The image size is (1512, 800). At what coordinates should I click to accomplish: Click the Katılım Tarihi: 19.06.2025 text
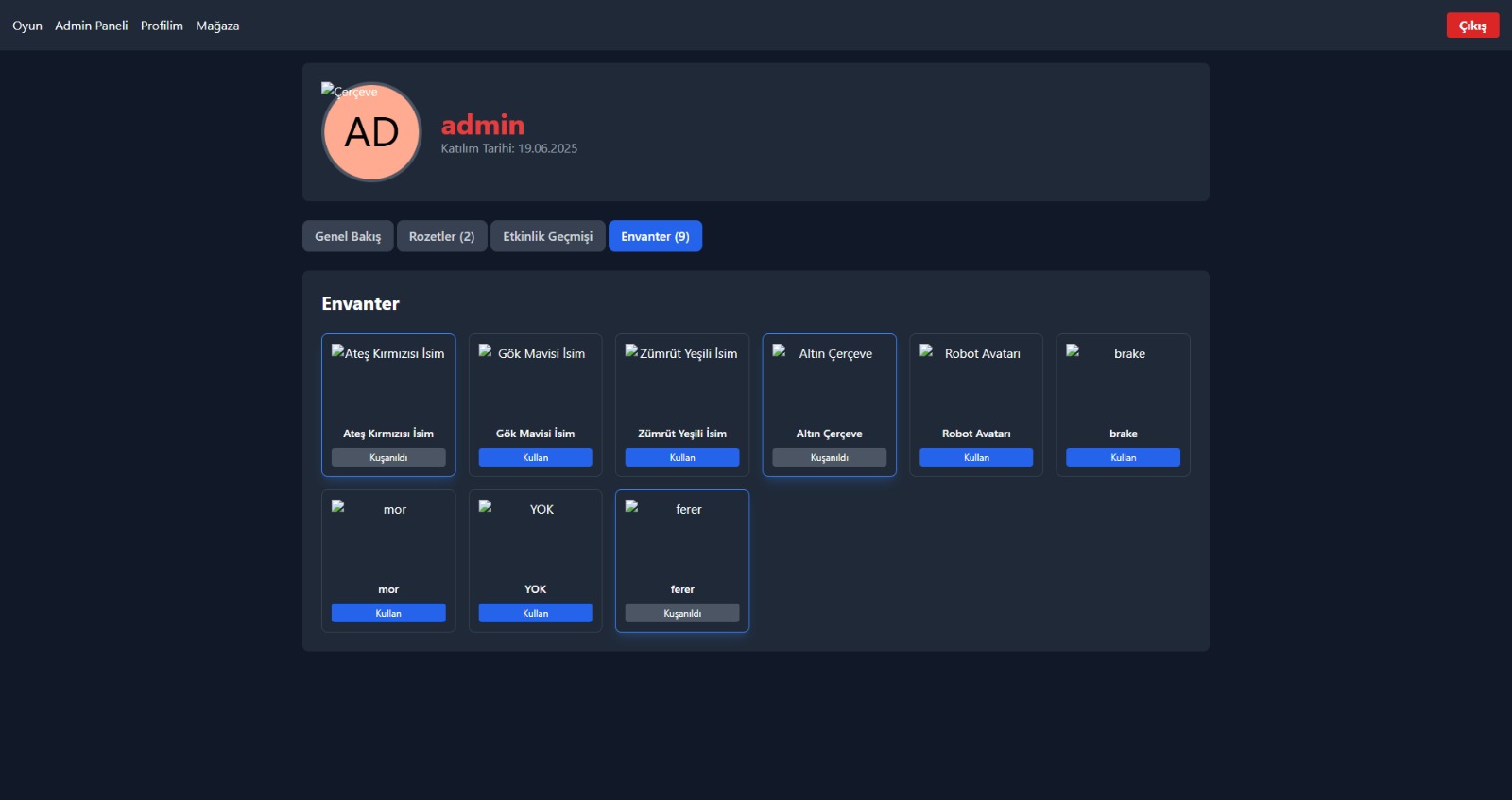(508, 148)
